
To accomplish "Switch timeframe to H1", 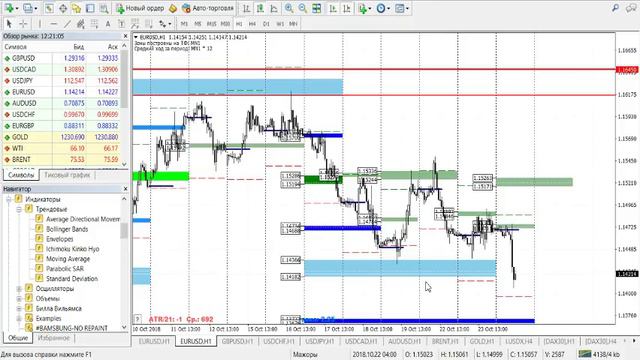I will tap(239, 24).
